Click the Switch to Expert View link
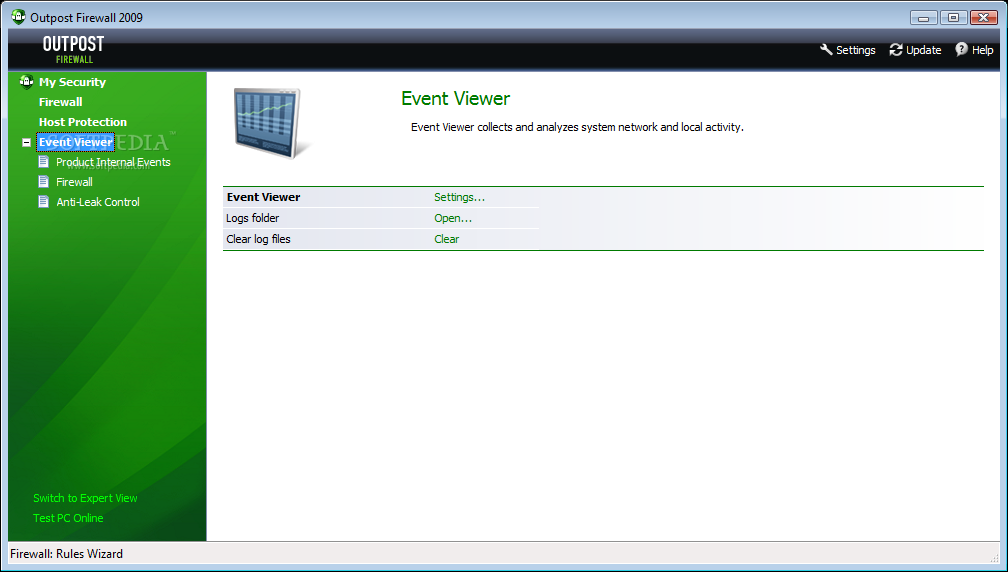The image size is (1008, 572). pos(85,498)
